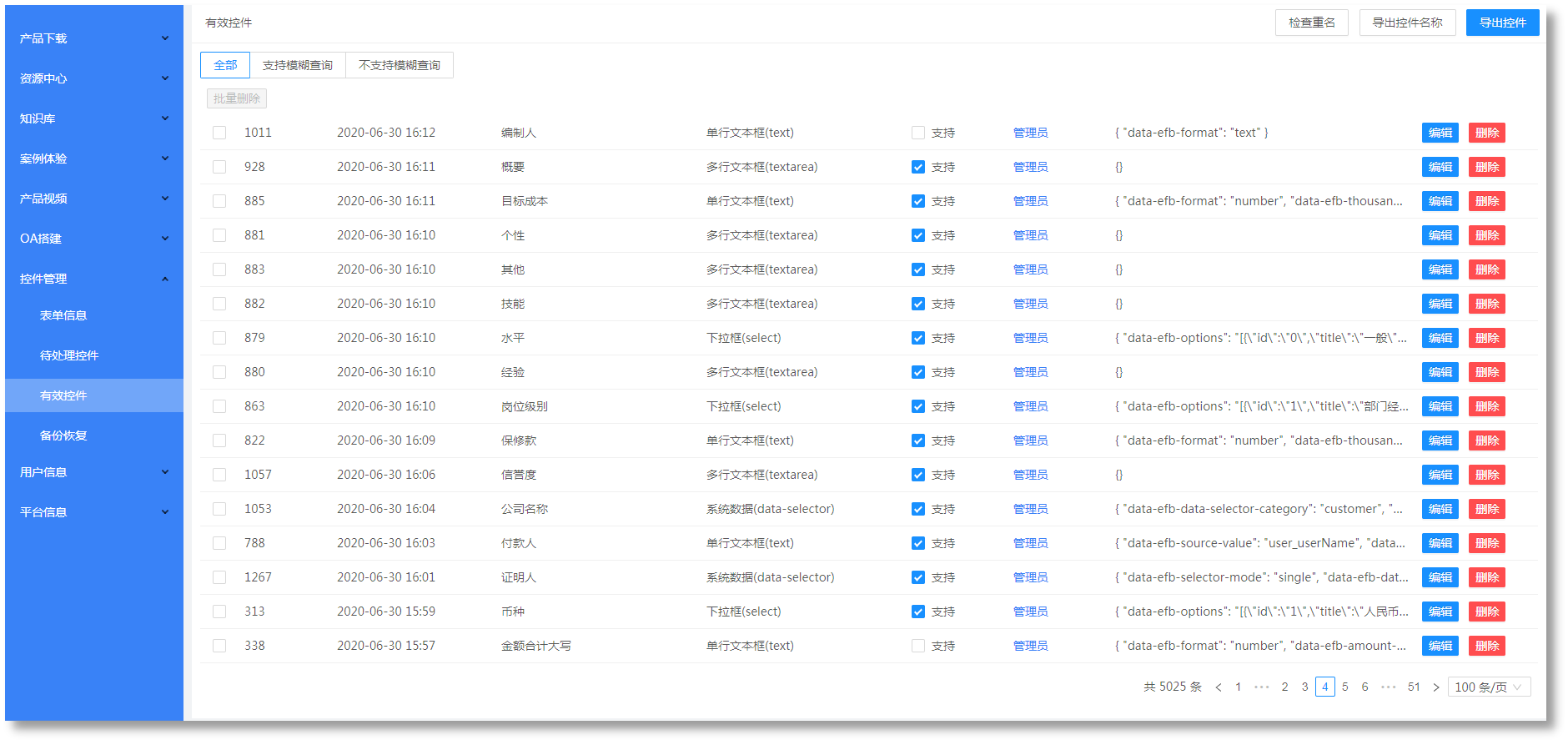Delete the 保修款 row
Viewport: 1568px width, 745px height.
[1487, 440]
